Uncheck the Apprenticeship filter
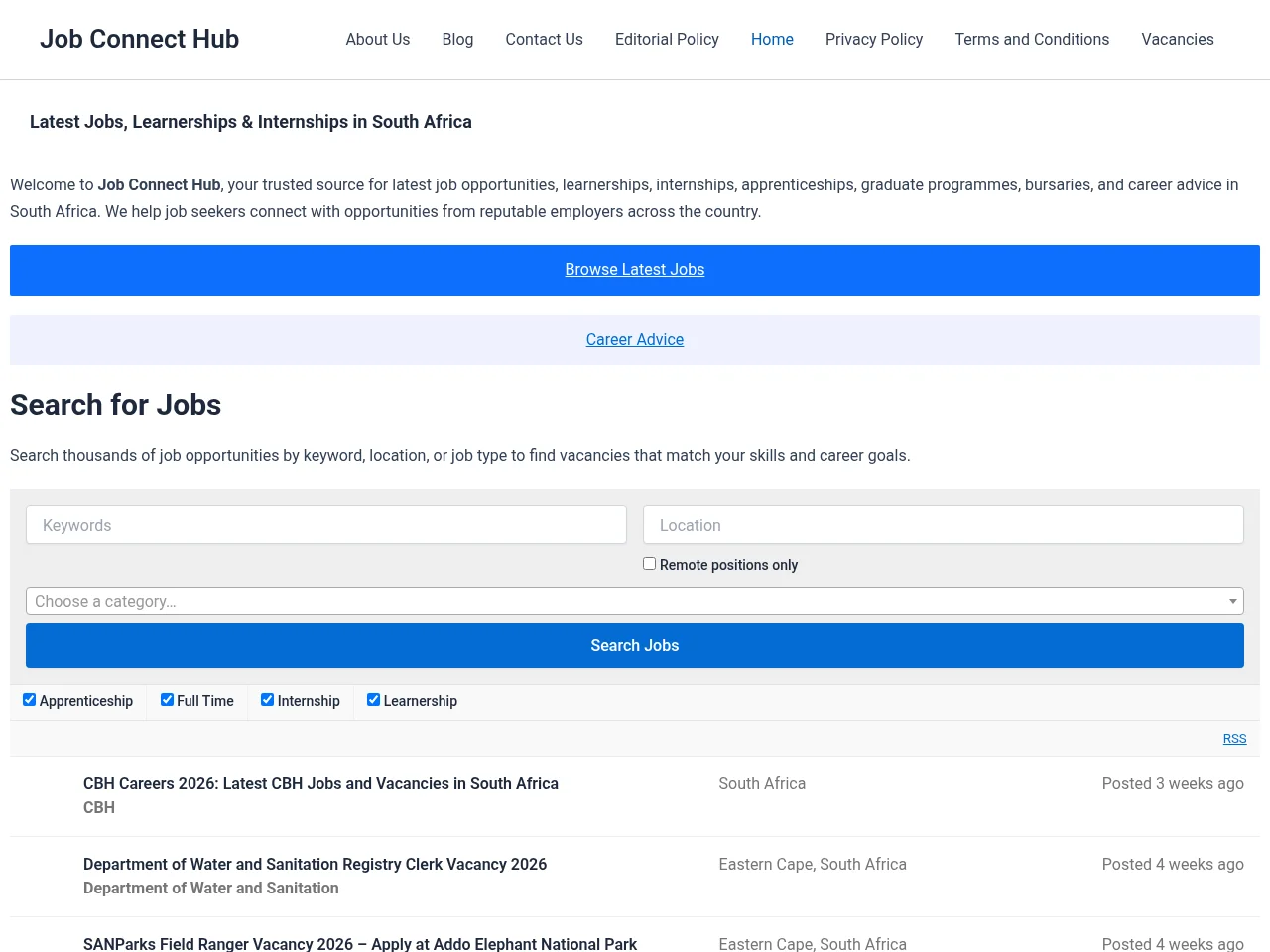The height and width of the screenshot is (952, 1270). click(x=29, y=699)
